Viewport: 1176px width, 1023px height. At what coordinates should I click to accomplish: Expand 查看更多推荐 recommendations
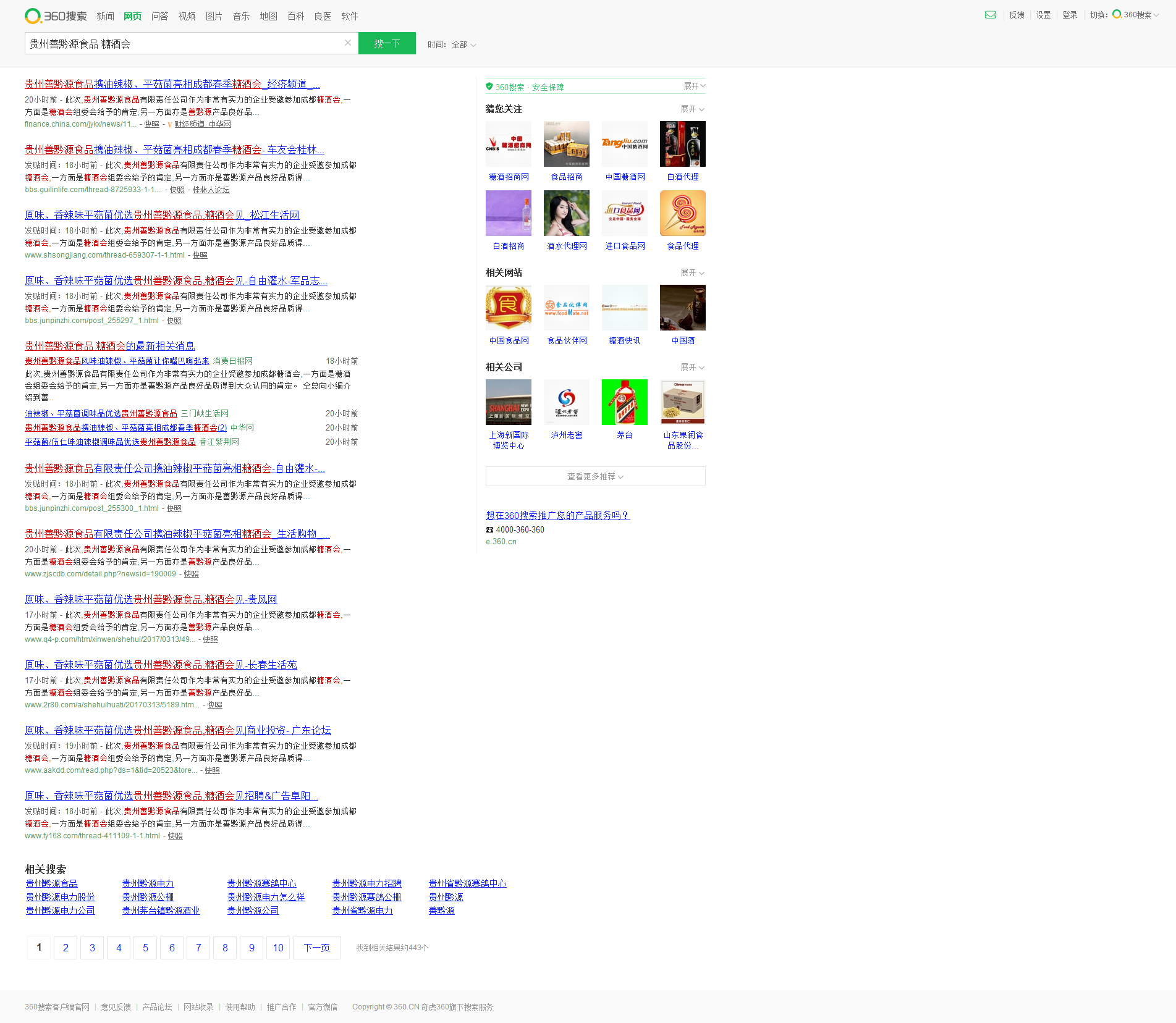pyautogui.click(x=595, y=476)
